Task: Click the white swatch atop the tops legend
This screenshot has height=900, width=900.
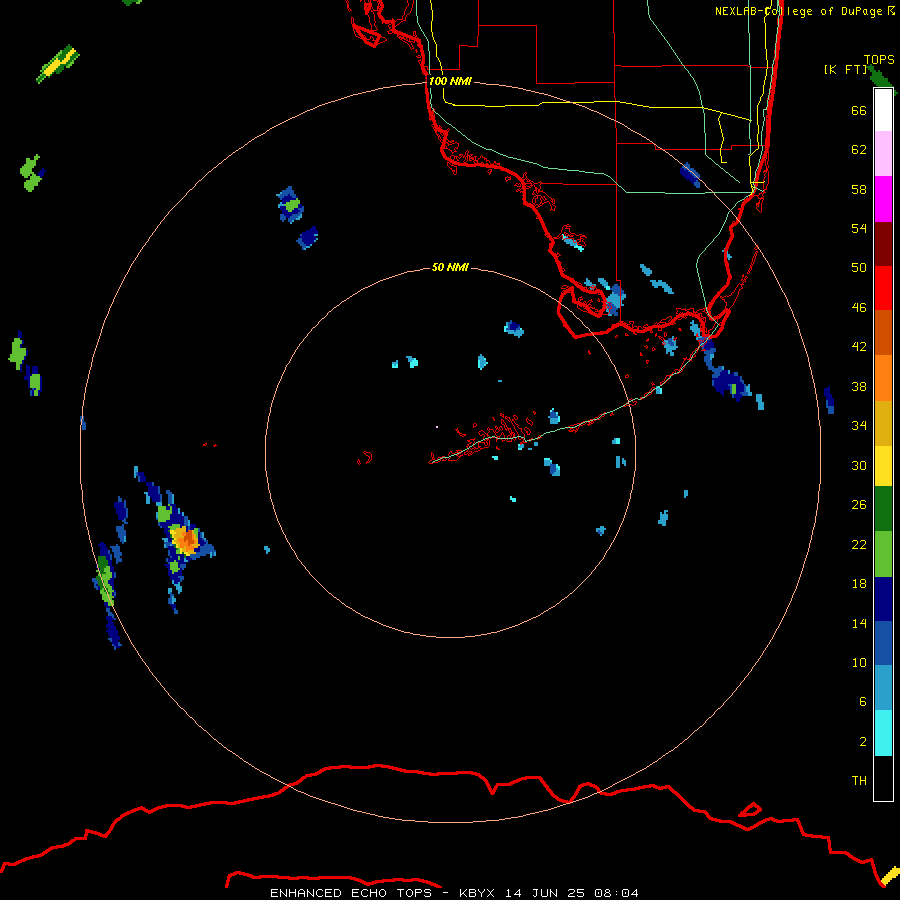Action: [883, 110]
